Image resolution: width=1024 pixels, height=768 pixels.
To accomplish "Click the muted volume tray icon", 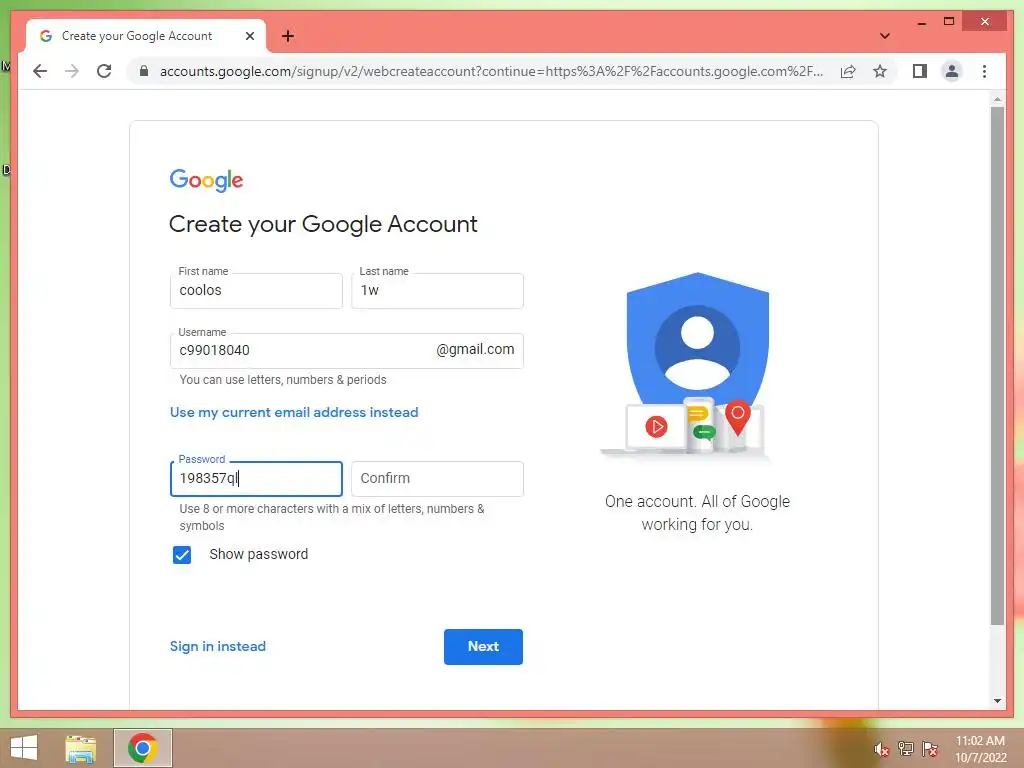I will point(882,749).
